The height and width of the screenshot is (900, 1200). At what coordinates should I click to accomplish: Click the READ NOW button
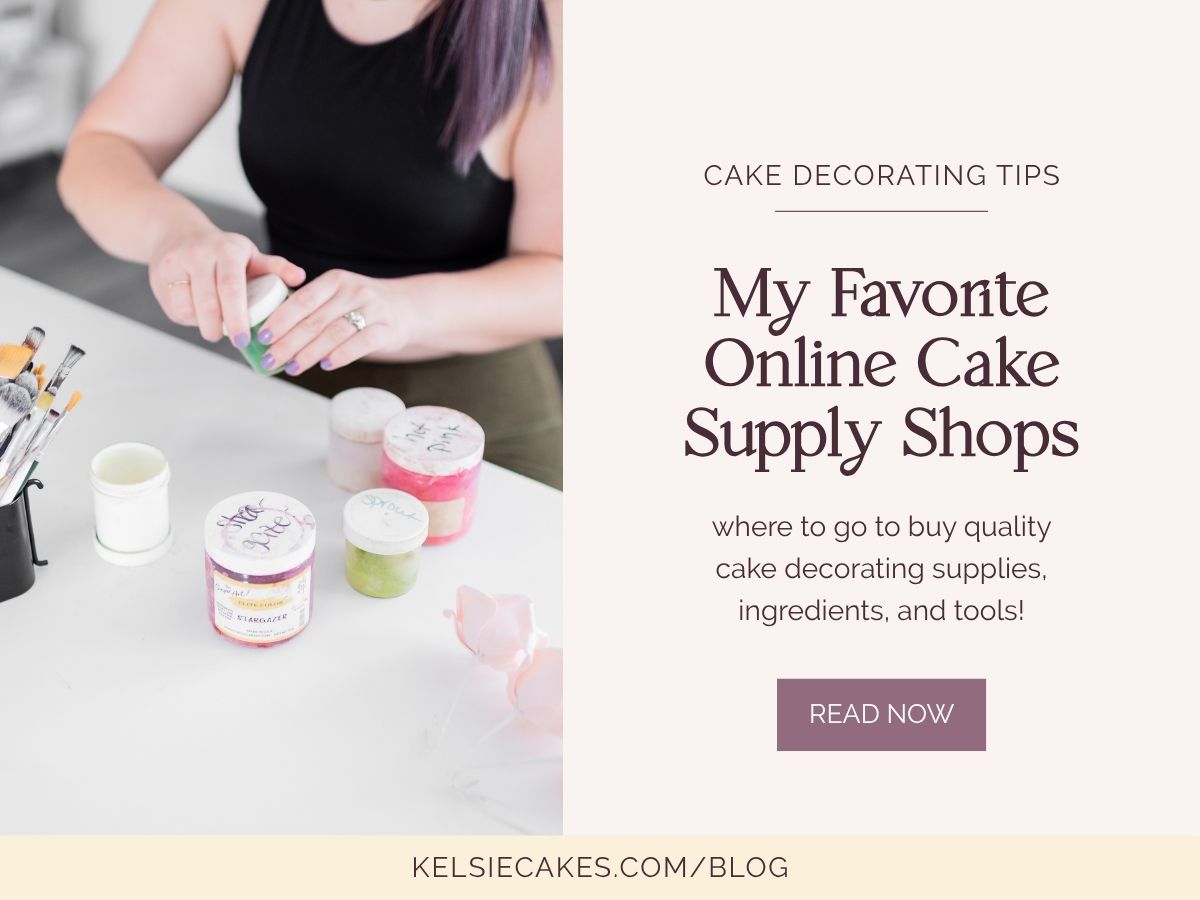pos(881,714)
